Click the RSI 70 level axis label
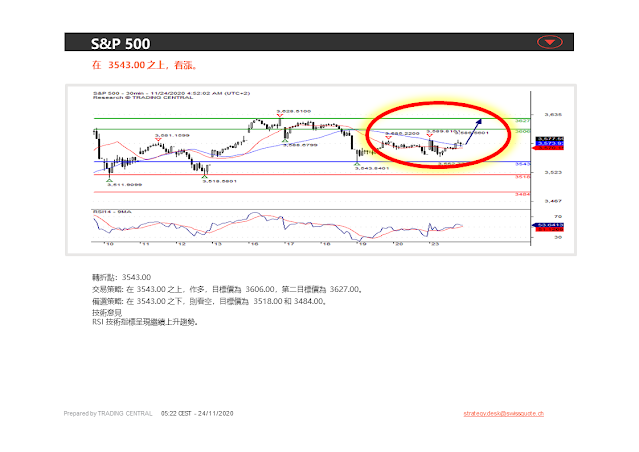Viewport: 639px width, 452px height. (557, 216)
